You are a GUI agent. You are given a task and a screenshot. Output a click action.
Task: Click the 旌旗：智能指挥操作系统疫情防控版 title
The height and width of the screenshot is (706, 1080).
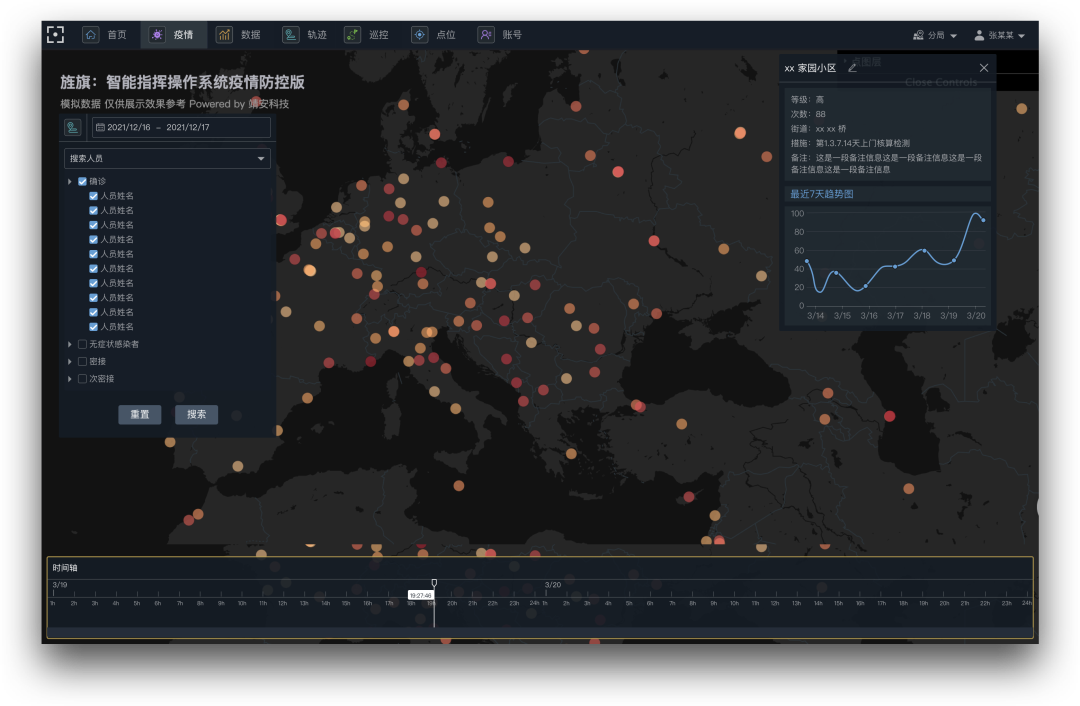click(183, 82)
